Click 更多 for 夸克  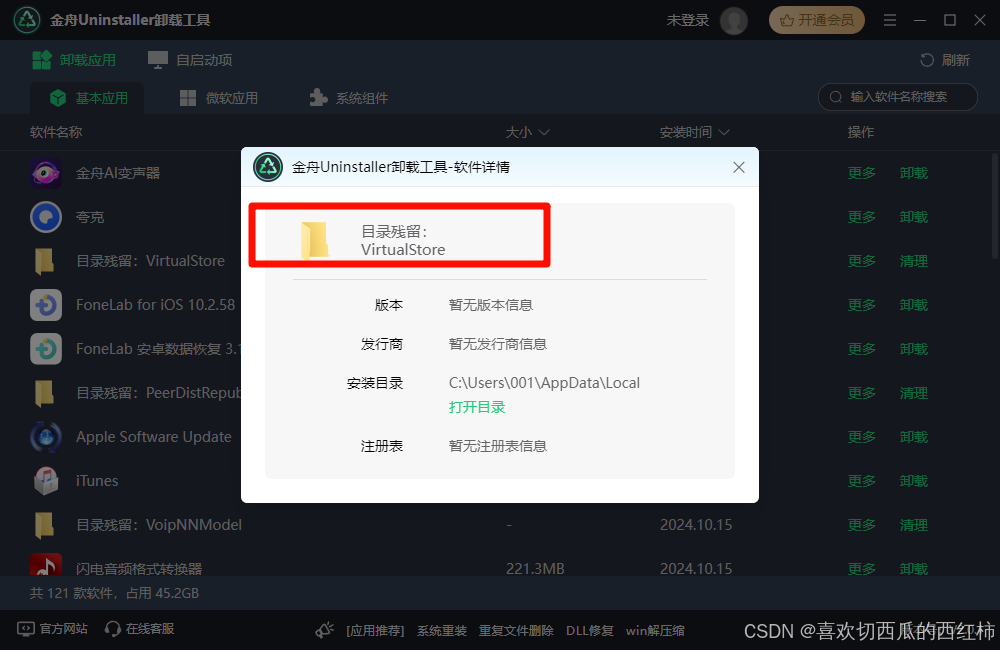[862, 217]
